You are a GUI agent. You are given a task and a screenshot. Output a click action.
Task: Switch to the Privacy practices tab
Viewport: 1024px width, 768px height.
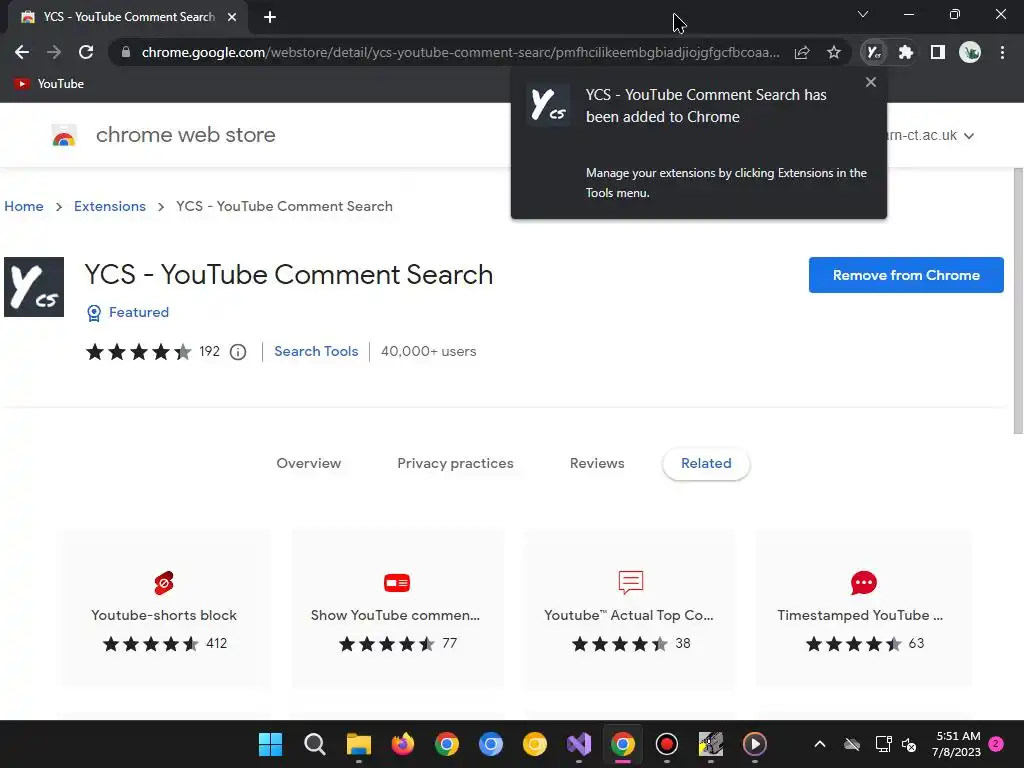(x=455, y=464)
